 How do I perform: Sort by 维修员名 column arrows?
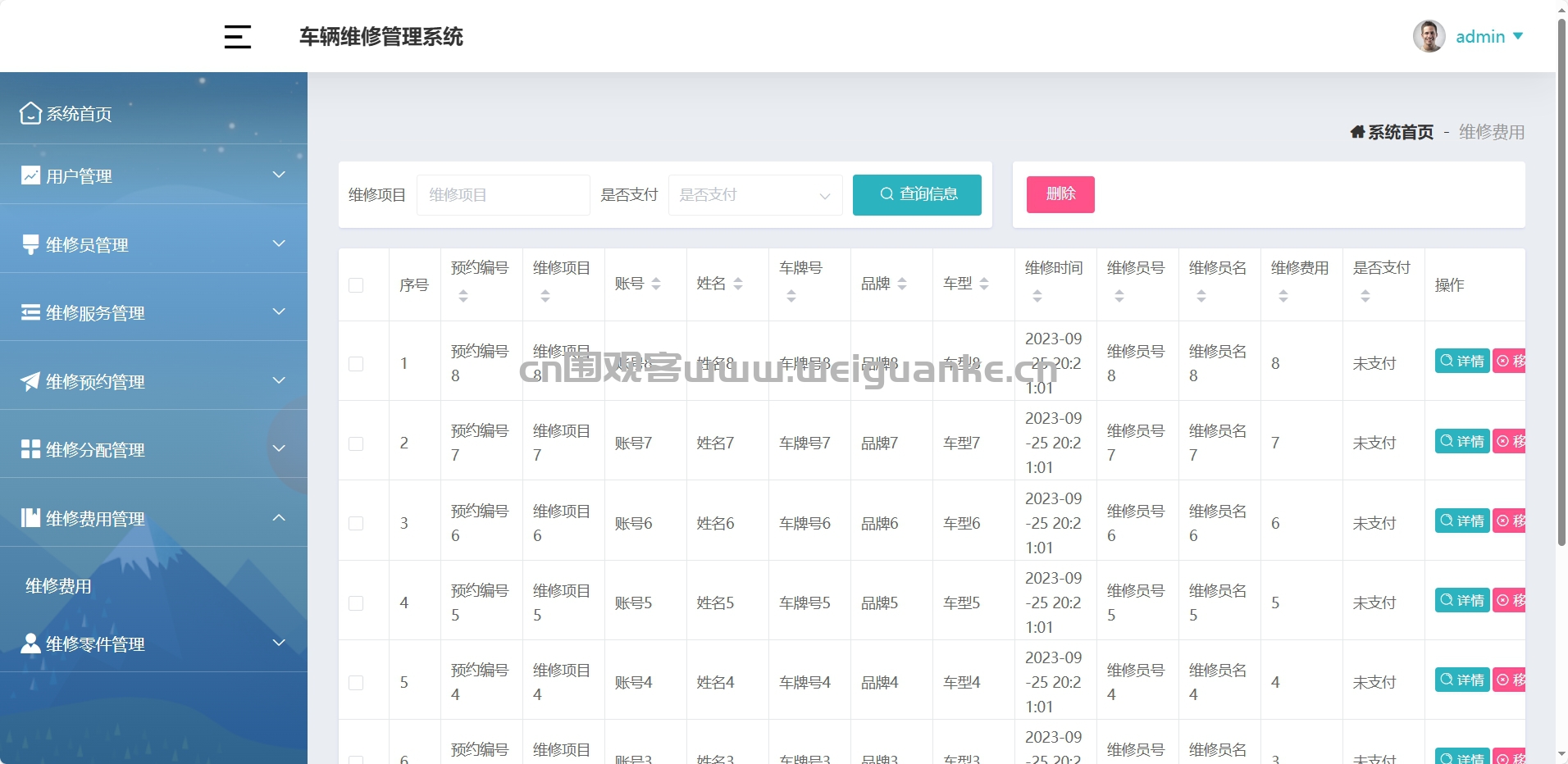tap(1201, 296)
